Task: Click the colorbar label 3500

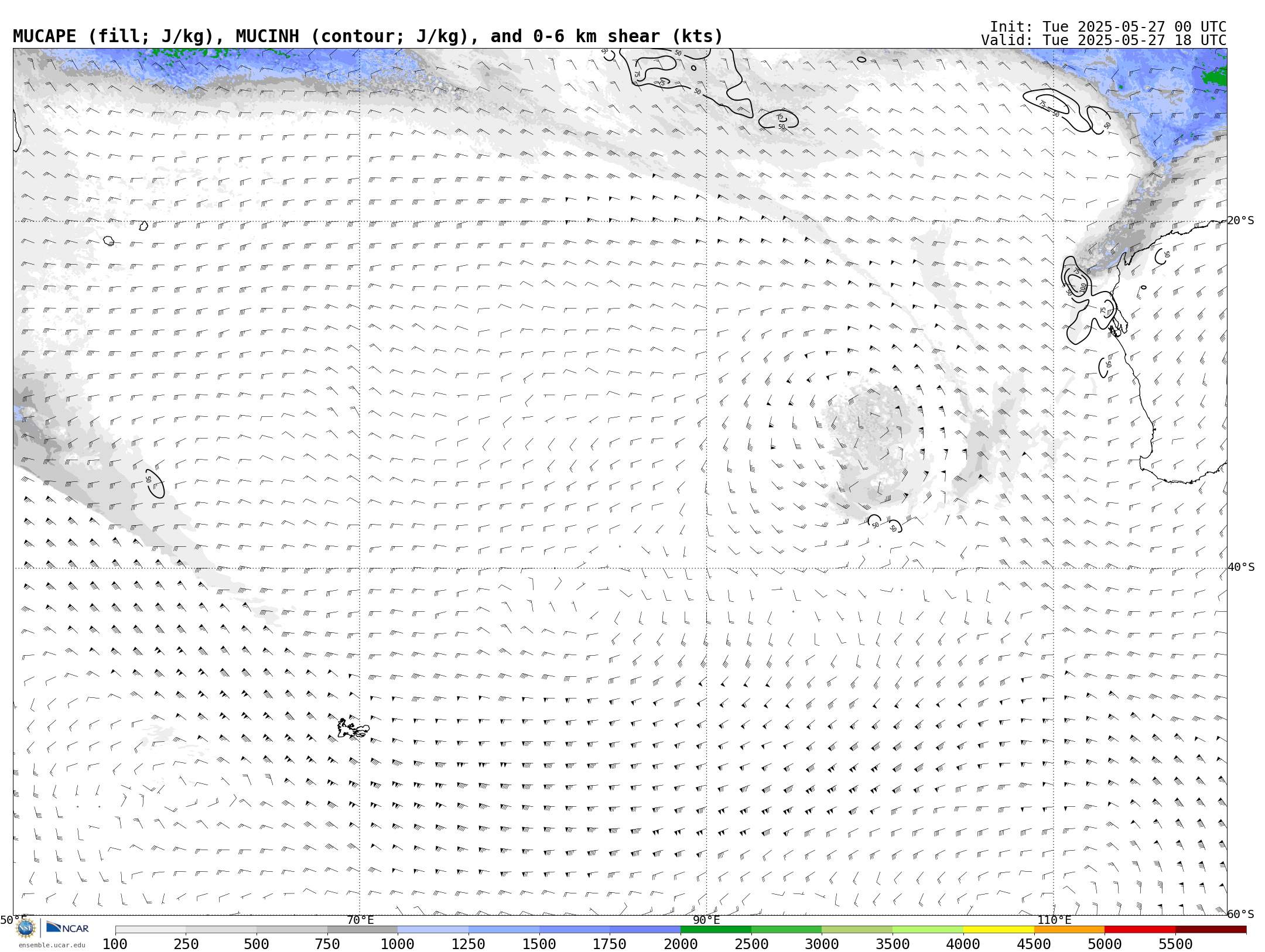Action: pyautogui.click(x=893, y=944)
